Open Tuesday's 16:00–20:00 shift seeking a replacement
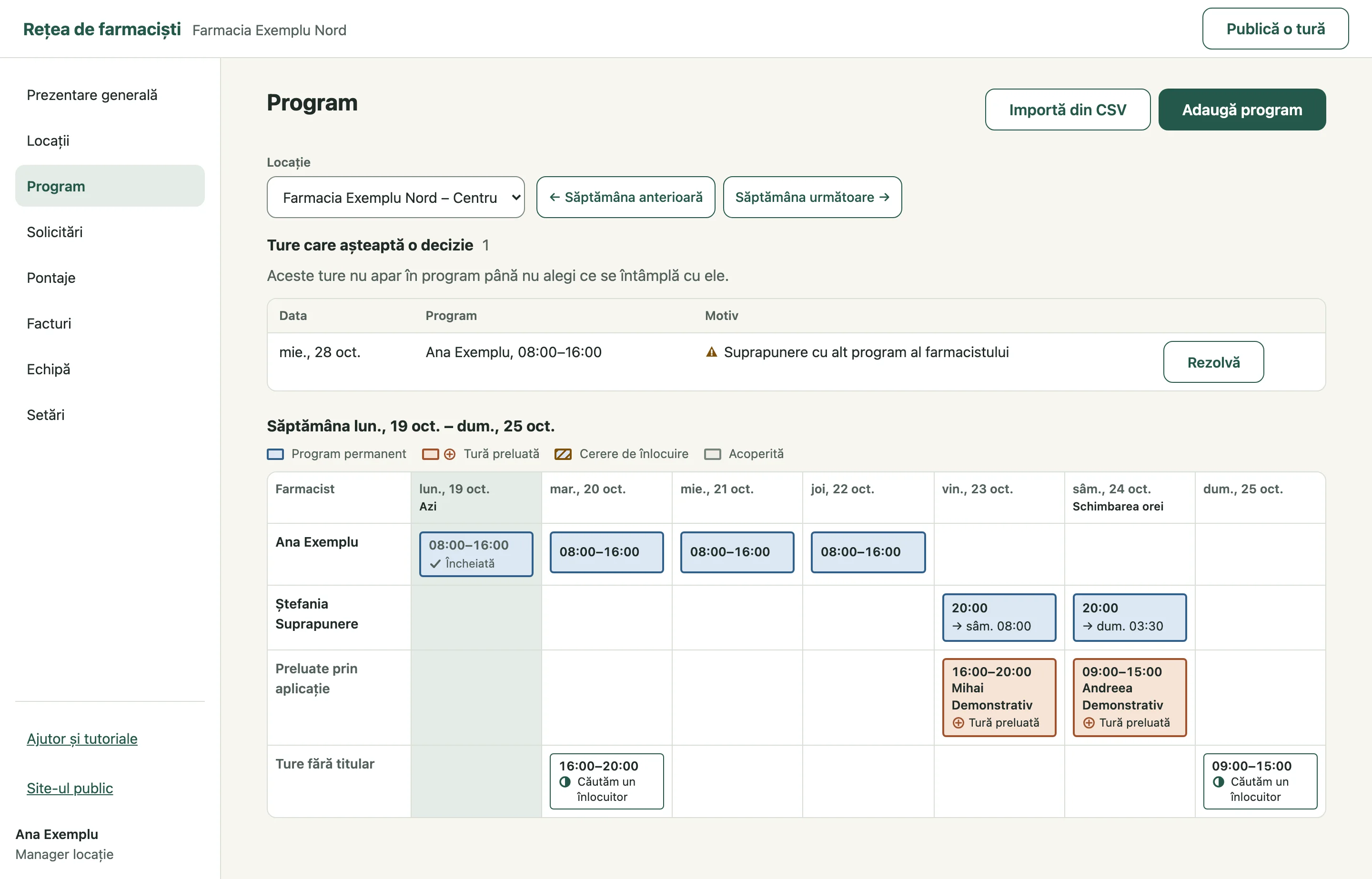Image resolution: width=1372 pixels, height=879 pixels. pyautogui.click(x=606, y=781)
